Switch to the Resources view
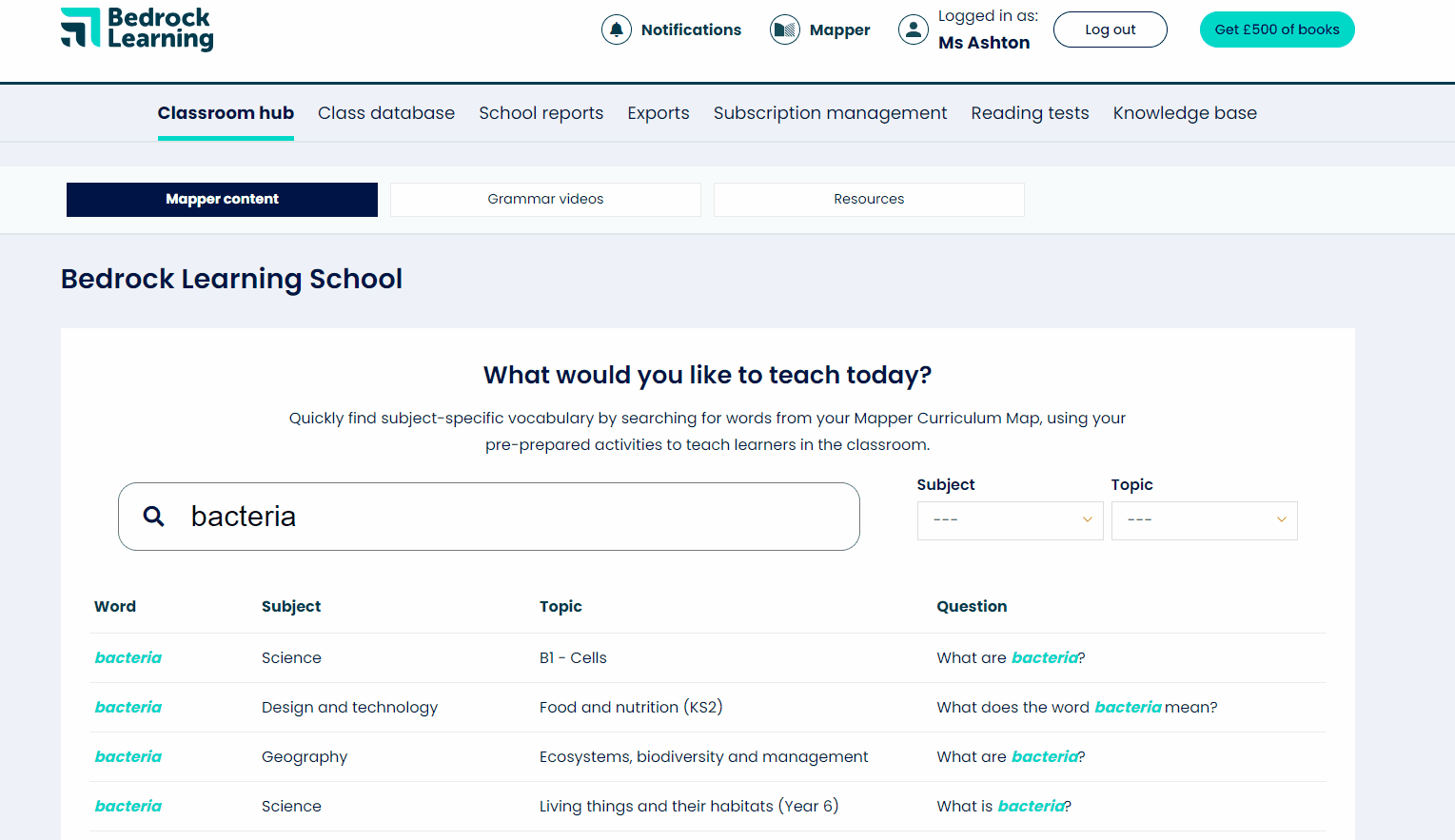 (868, 199)
